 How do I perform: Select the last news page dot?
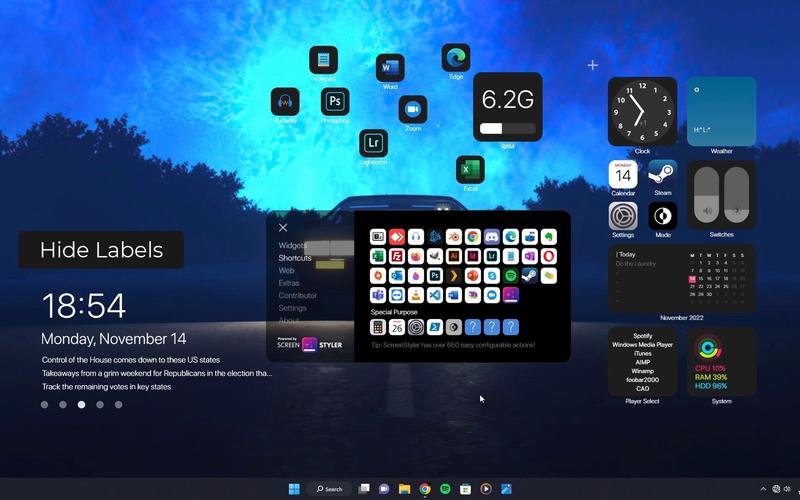[118, 405]
